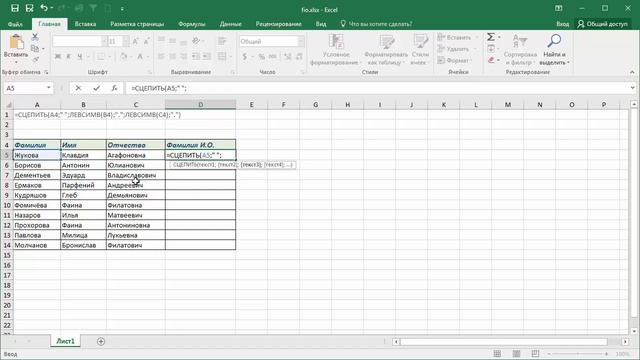Click the Format Painter brush icon
The image size is (640, 360).
click(x=35, y=60)
